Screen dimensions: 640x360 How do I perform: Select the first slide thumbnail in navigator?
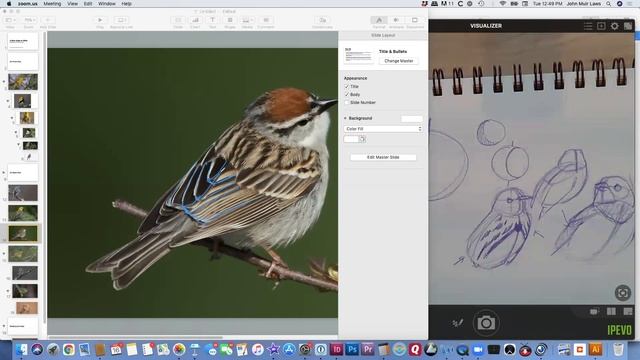pos(23,41)
